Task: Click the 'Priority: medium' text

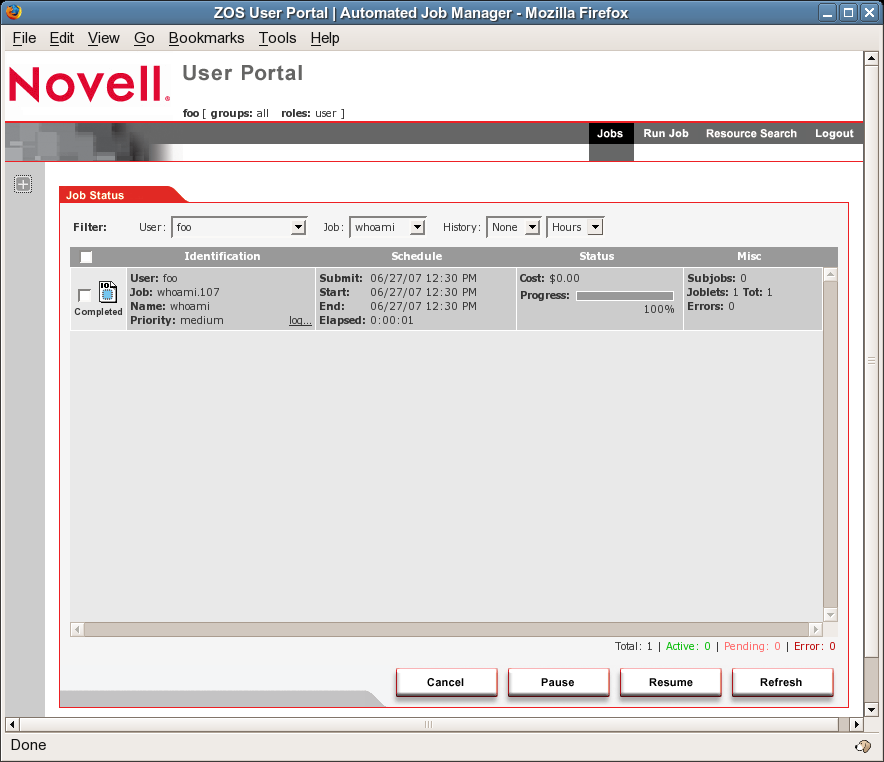Action: click(x=177, y=321)
